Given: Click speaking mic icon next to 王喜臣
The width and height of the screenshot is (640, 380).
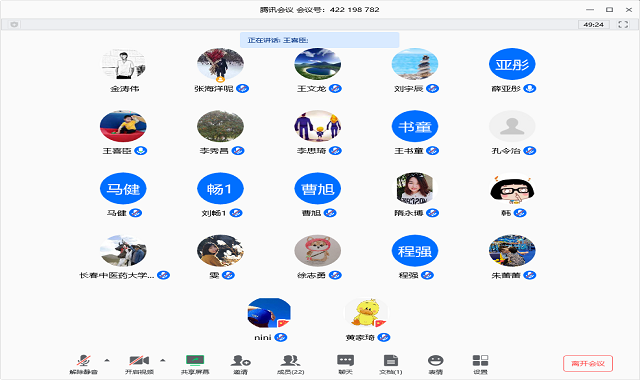Looking at the screenshot, I should (141, 151).
